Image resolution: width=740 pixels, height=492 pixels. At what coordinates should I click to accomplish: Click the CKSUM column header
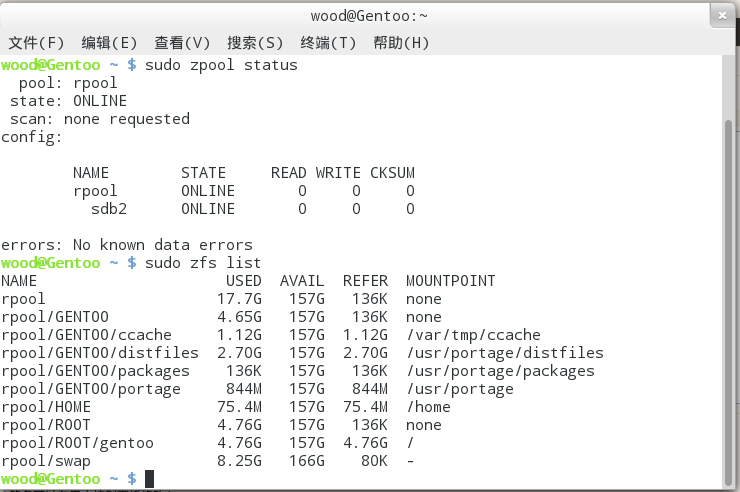tap(392, 173)
